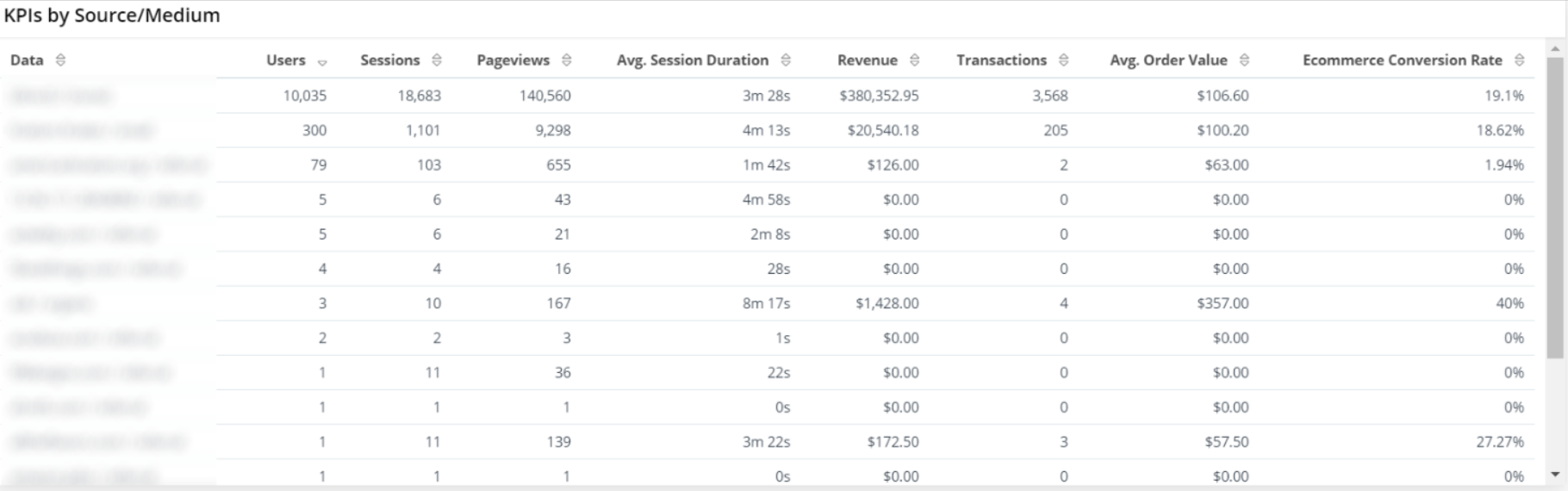Click Ecommerce Conversion Rate header label
This screenshot has height=491, width=1568.
point(1403,60)
